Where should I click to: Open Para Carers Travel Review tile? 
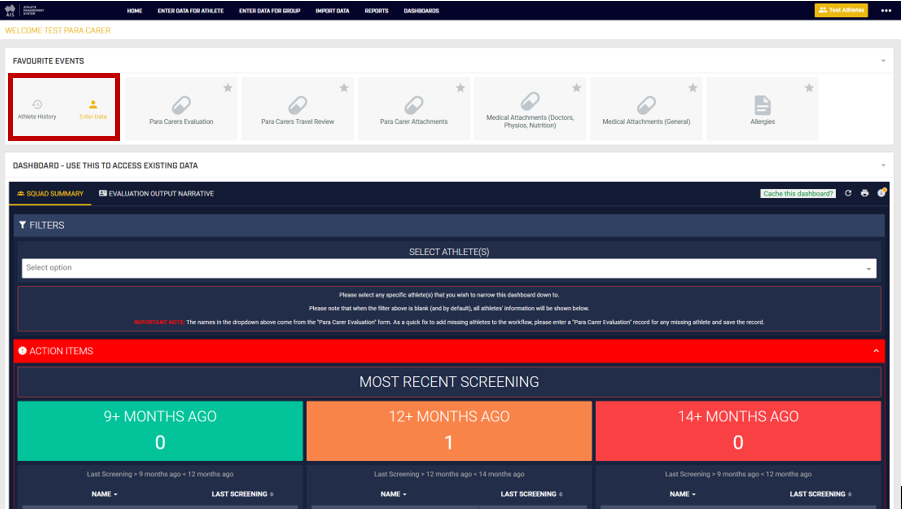[298, 109]
